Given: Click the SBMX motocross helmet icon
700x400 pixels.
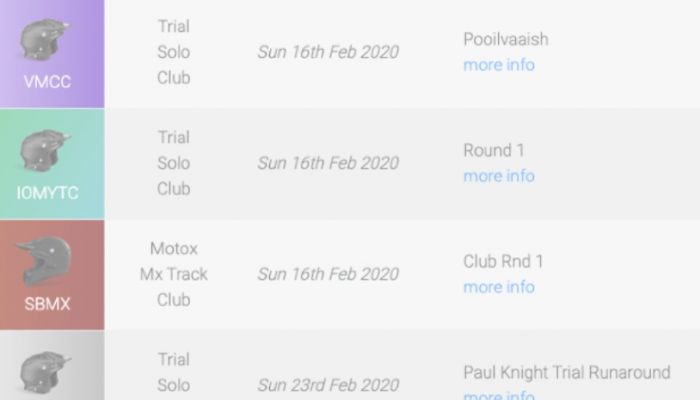Looking at the screenshot, I should [44, 261].
